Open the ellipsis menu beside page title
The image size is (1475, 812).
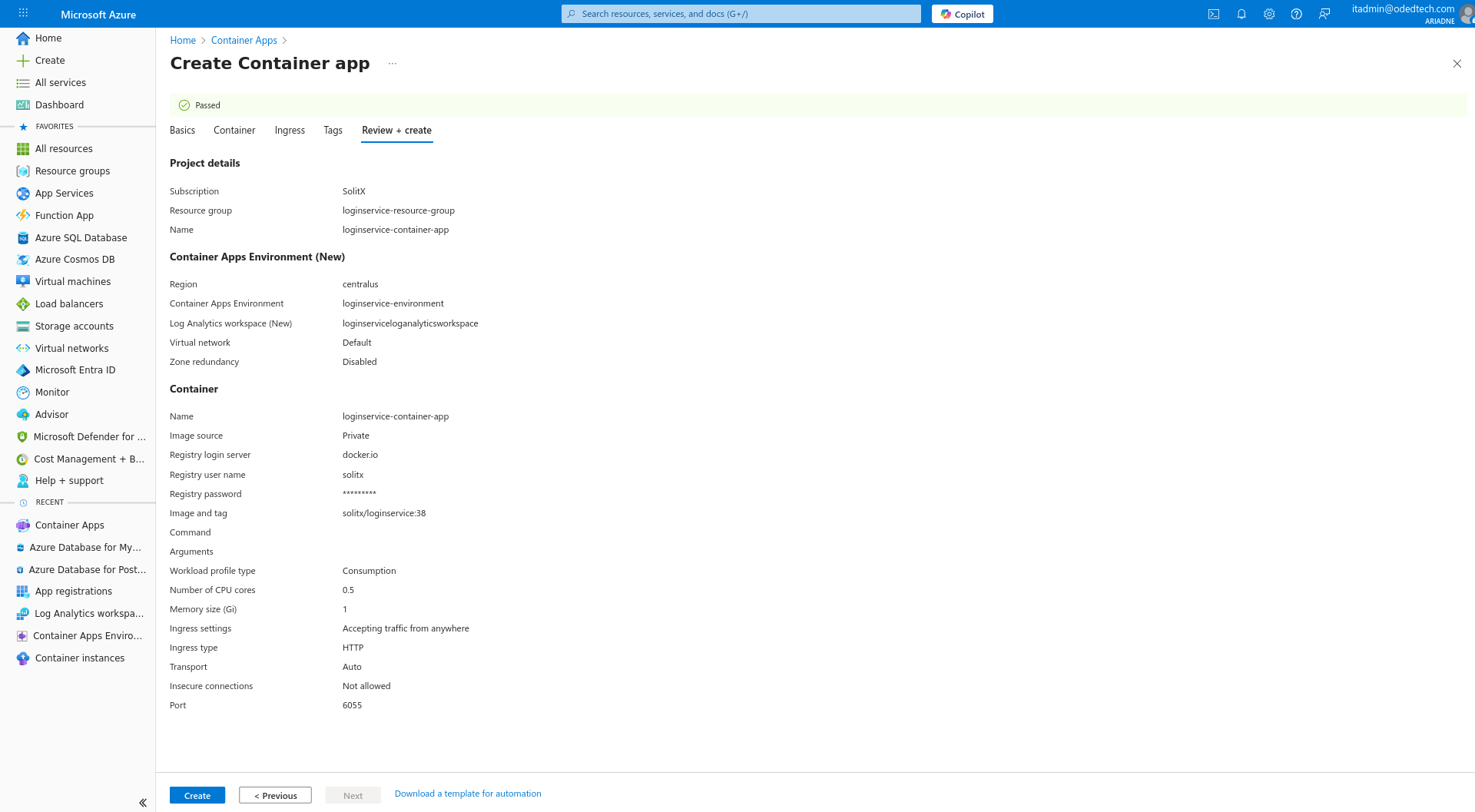(393, 64)
